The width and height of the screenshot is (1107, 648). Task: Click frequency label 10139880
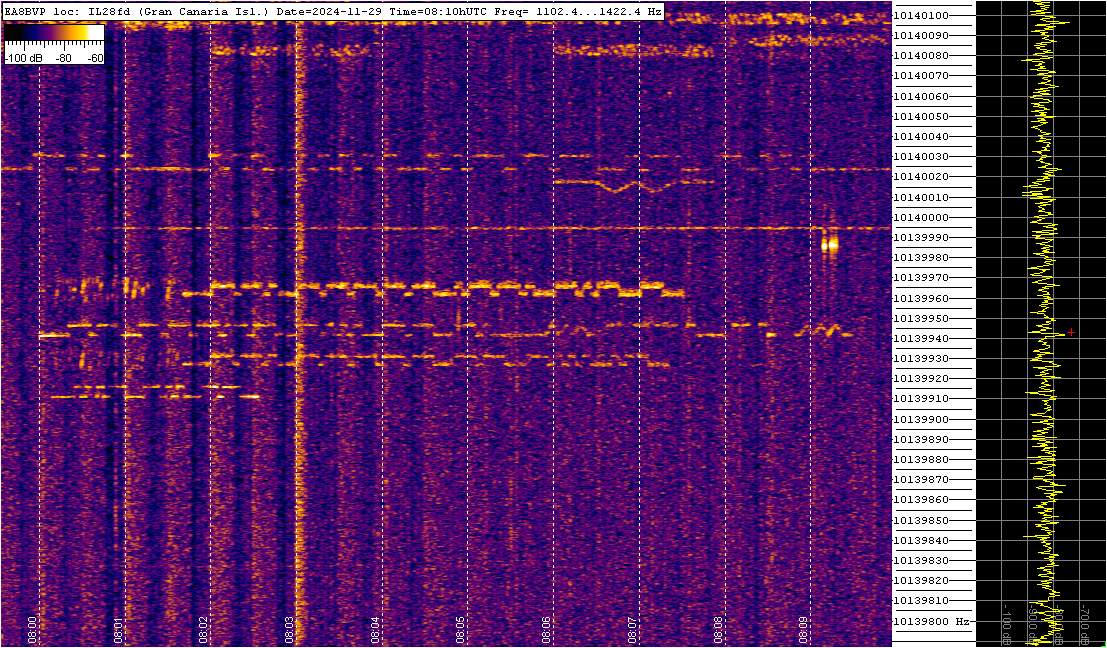tap(921, 460)
